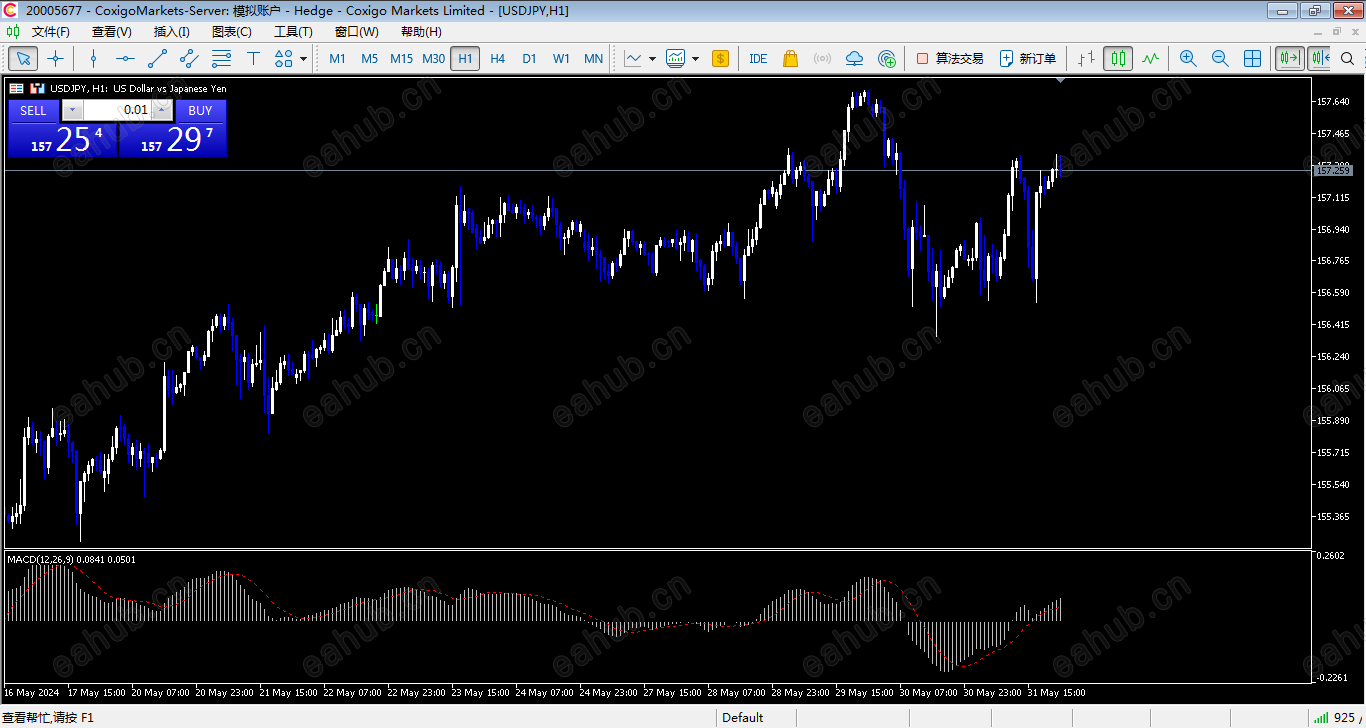Image resolution: width=1366 pixels, height=728 pixels.
Task: Open the 帮助(H) menu
Action: (x=420, y=31)
